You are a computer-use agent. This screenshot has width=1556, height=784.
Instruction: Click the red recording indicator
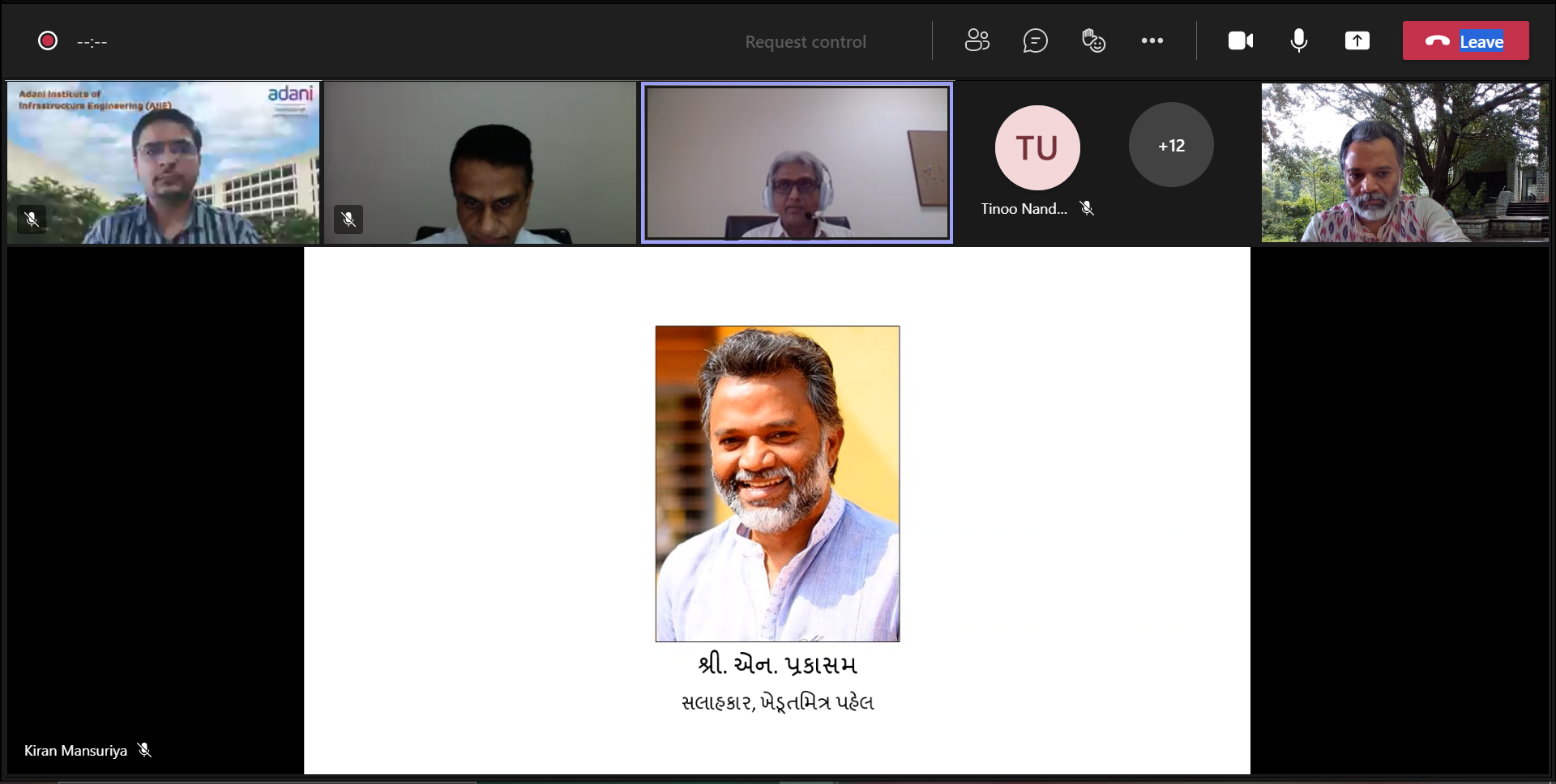point(48,40)
